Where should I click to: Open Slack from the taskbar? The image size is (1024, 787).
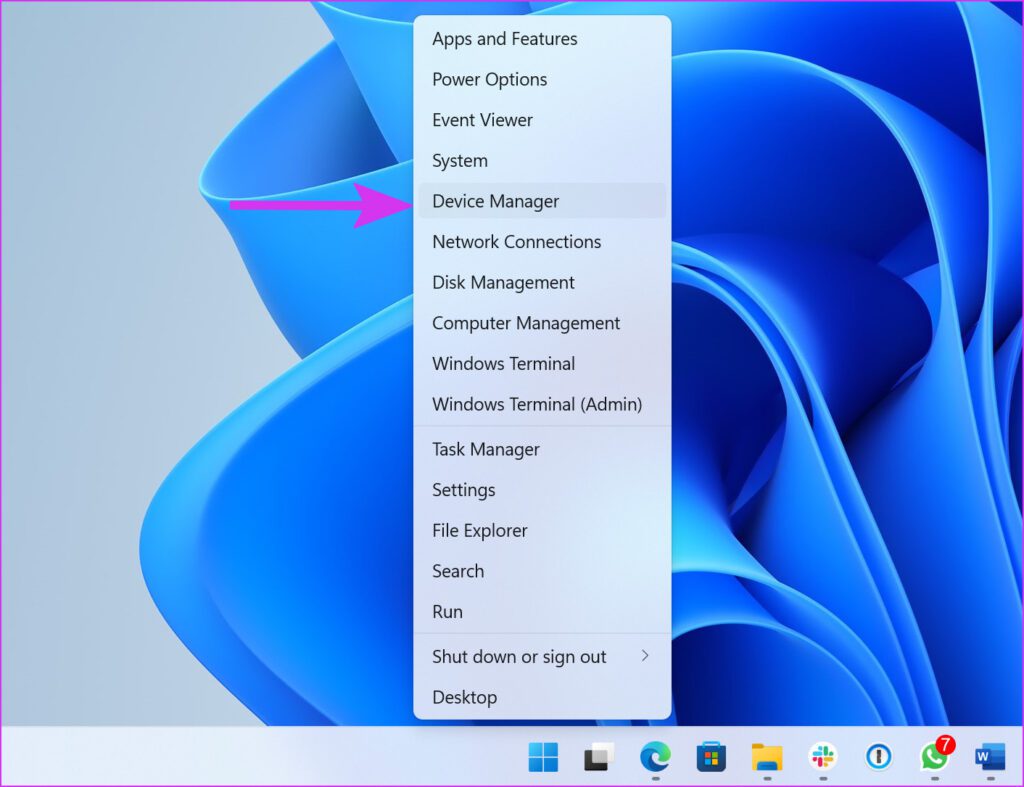click(x=822, y=757)
